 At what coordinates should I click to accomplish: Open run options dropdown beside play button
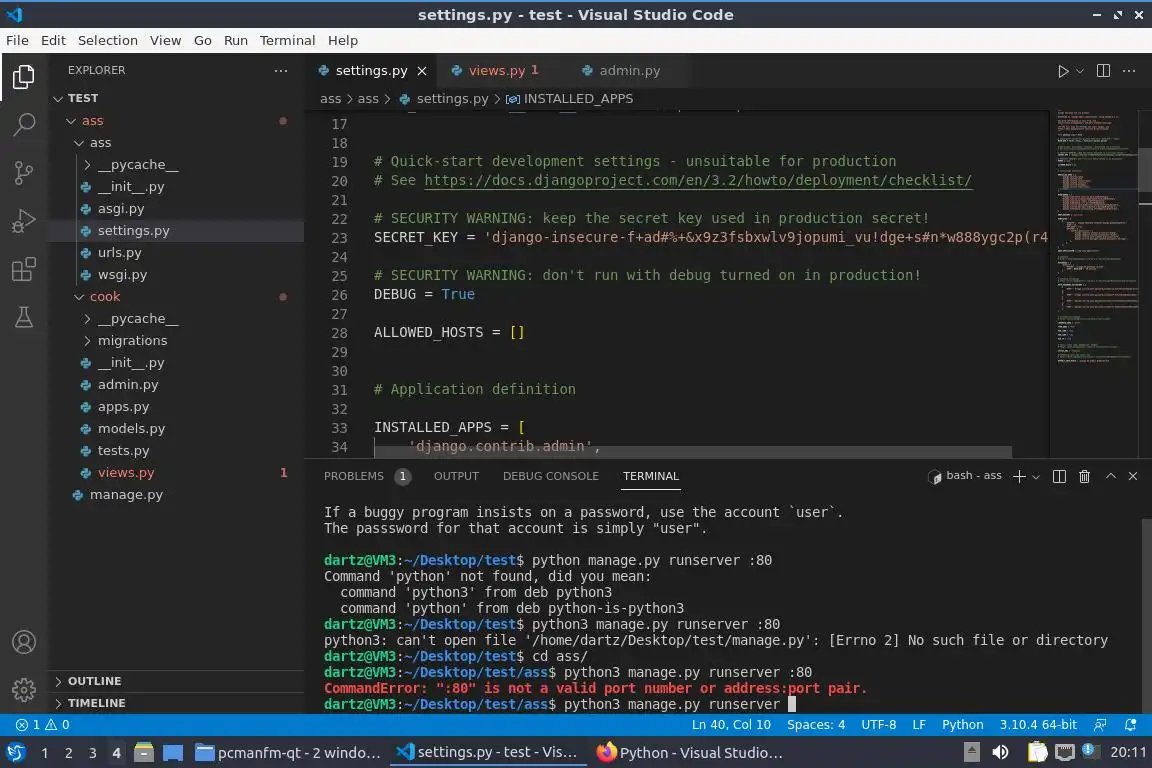coord(1079,71)
